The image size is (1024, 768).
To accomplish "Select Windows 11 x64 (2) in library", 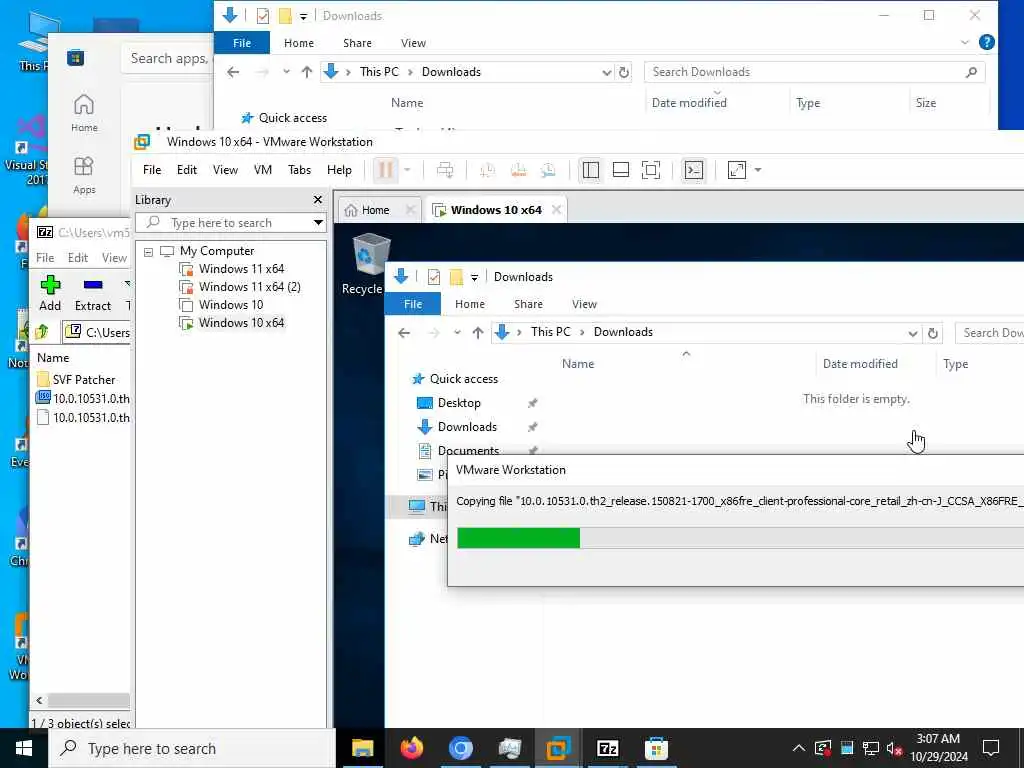I will coord(249,287).
